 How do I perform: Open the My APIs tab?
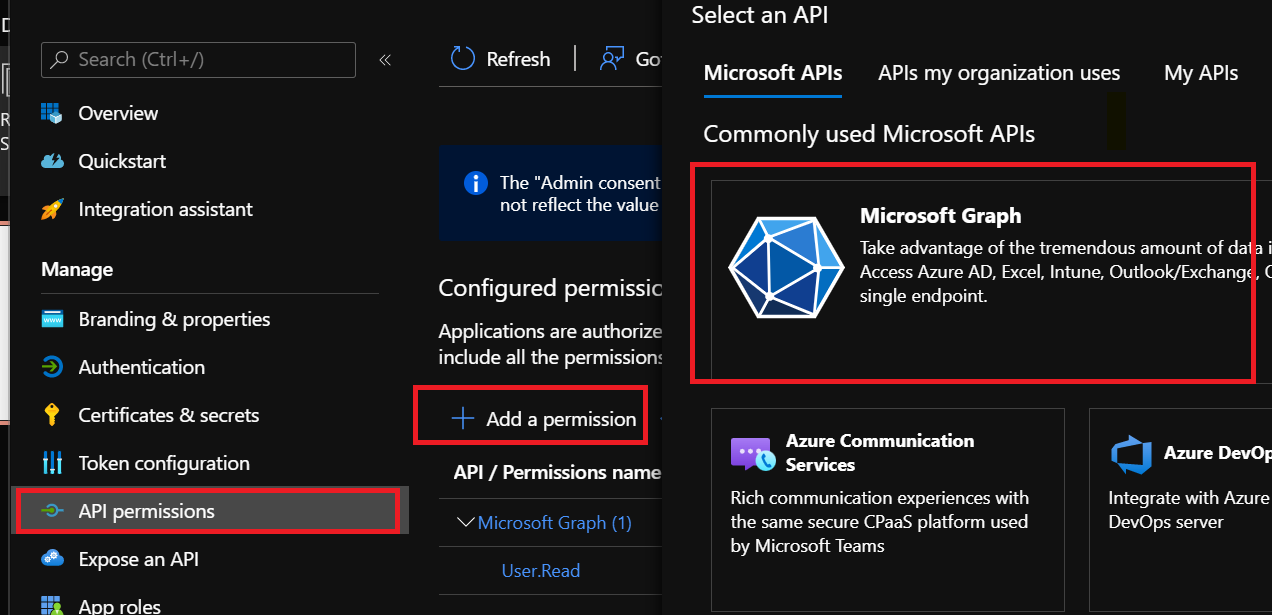tap(1200, 73)
